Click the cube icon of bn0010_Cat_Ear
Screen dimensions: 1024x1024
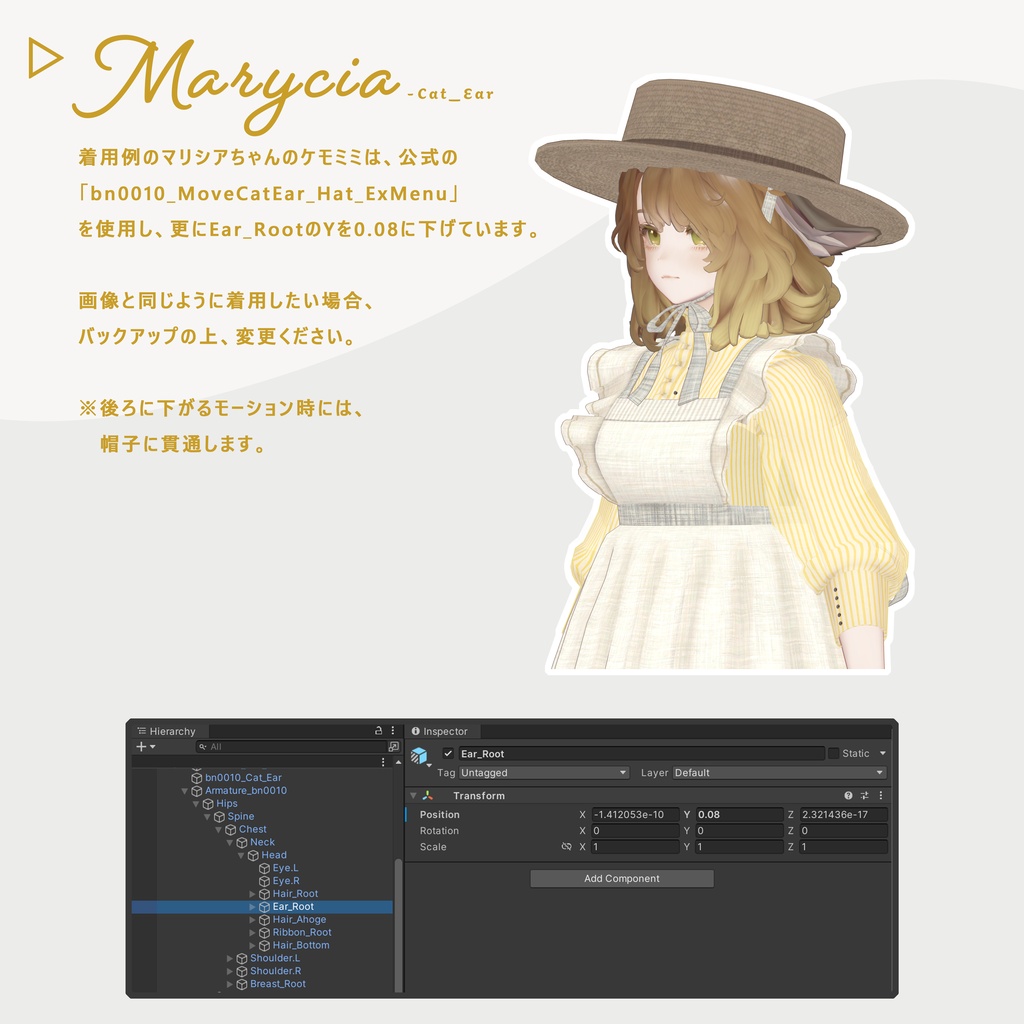pos(197,778)
